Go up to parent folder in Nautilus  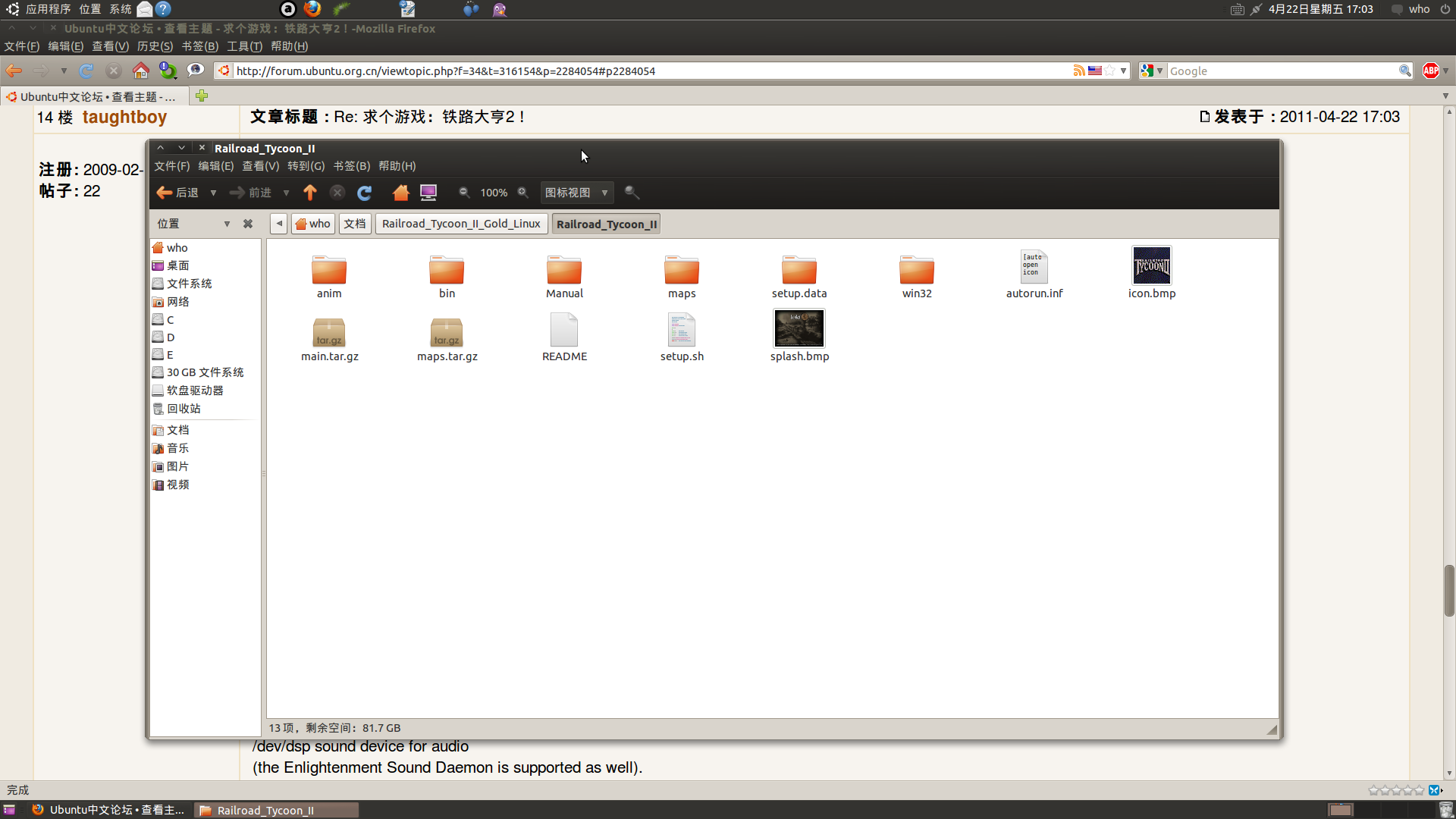pyautogui.click(x=309, y=193)
